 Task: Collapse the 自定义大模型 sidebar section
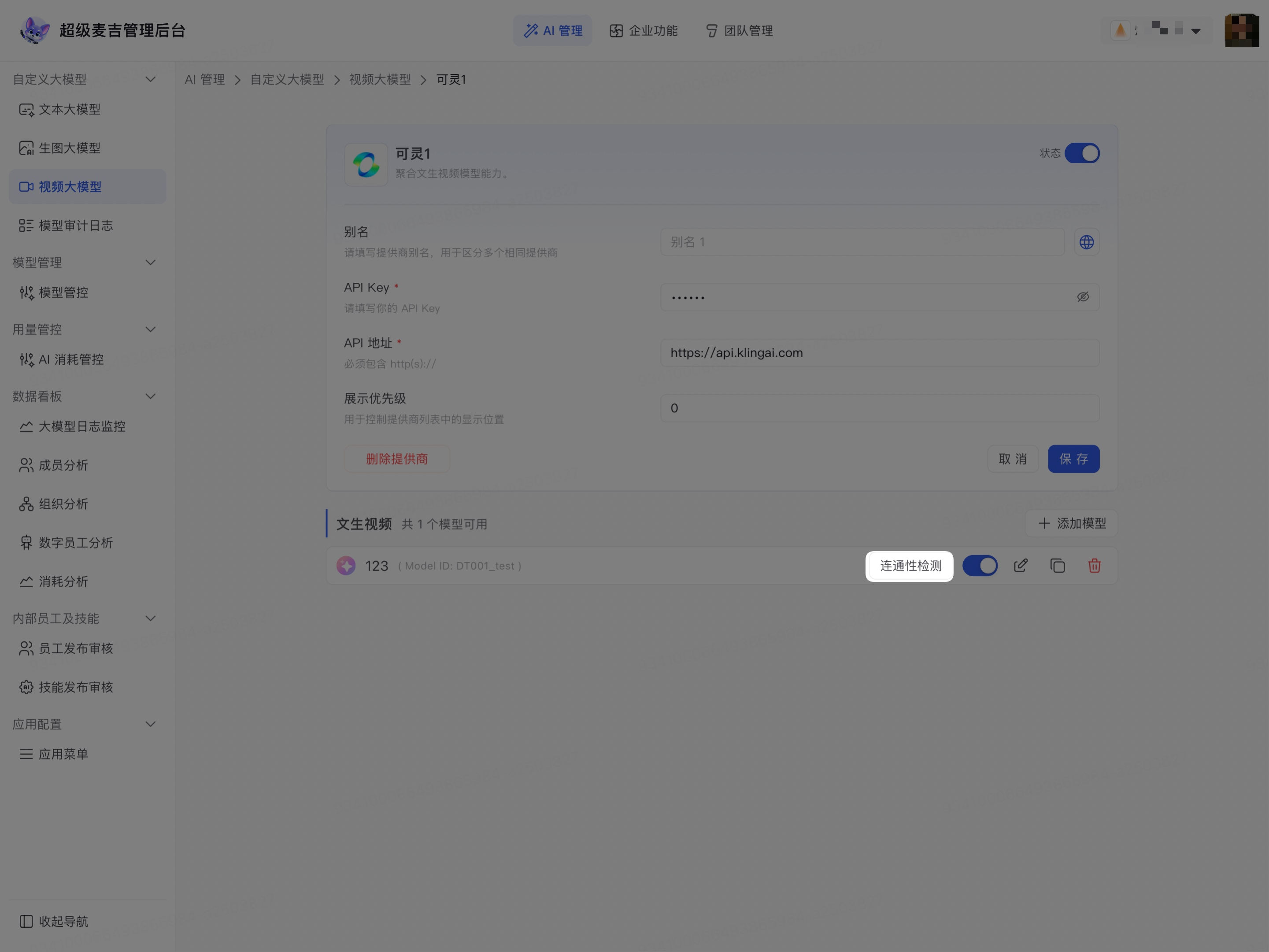[x=151, y=79]
